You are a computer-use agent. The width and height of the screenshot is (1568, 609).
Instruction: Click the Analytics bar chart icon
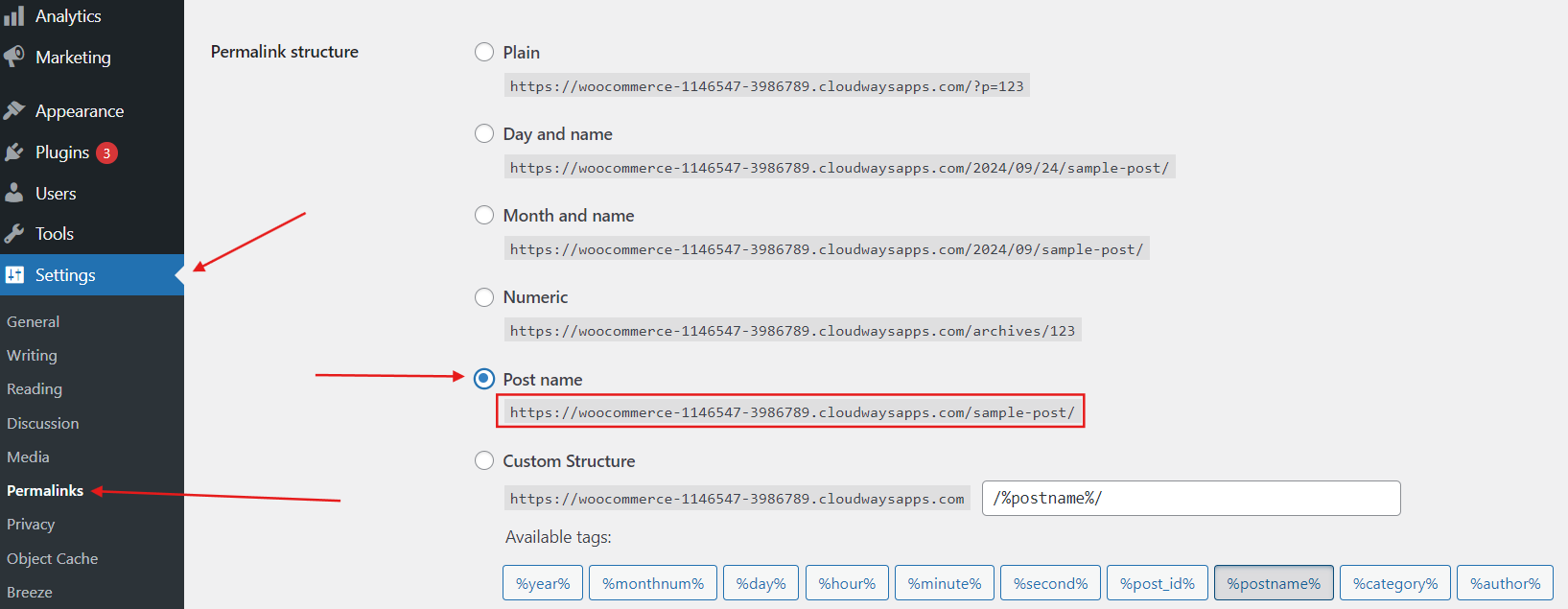point(14,16)
